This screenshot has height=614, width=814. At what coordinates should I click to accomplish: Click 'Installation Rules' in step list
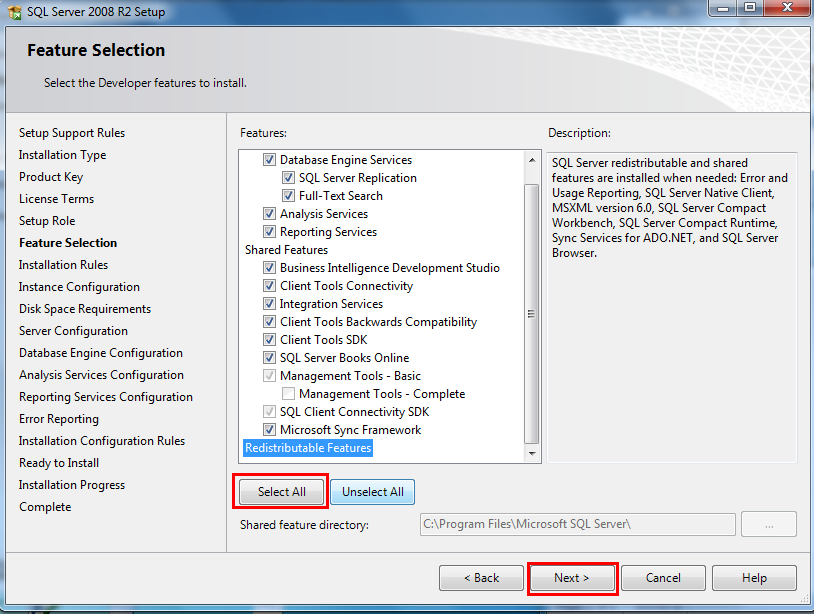click(63, 265)
